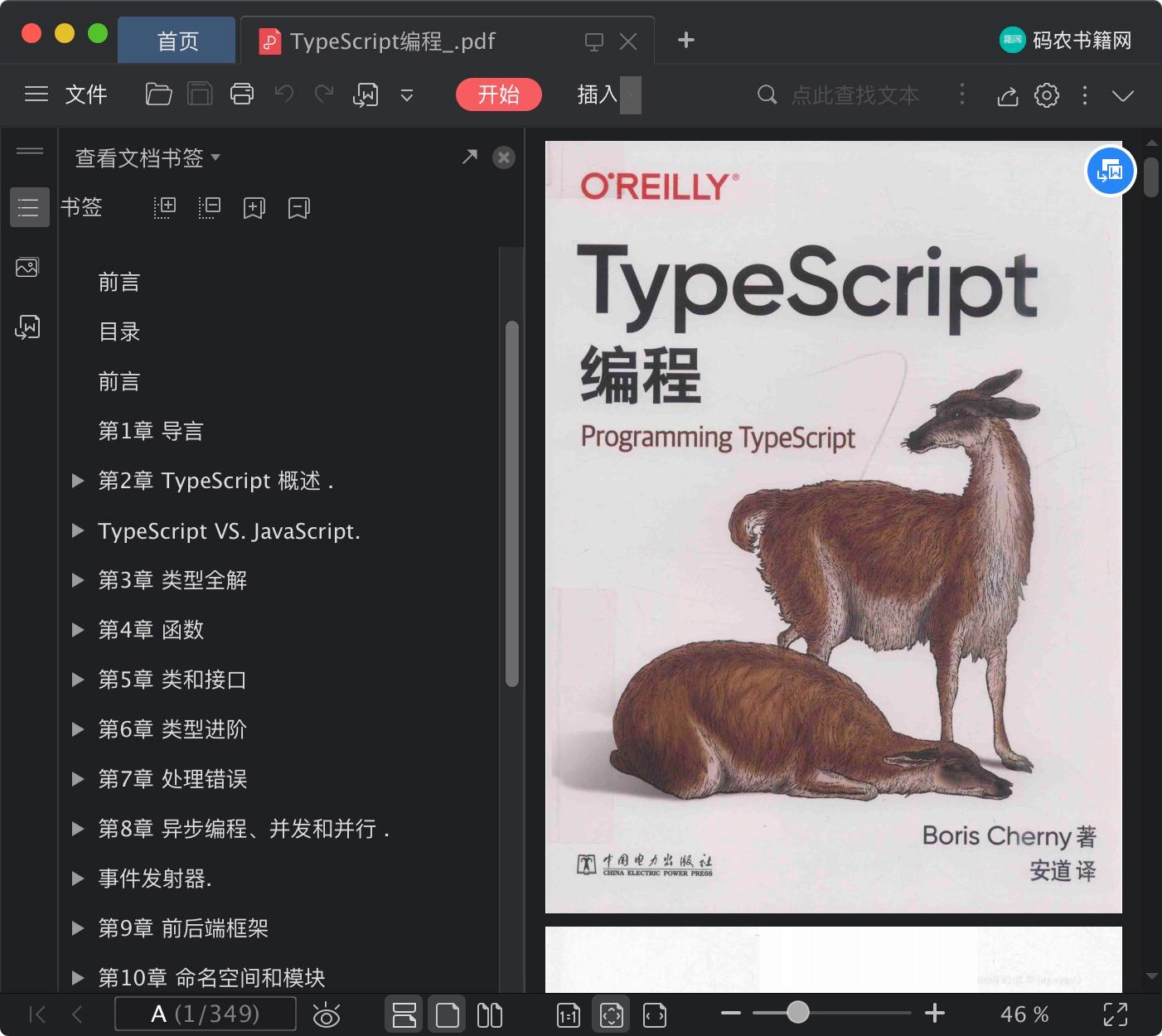Click the save disk icon
The height and width of the screenshot is (1036, 1162).
tap(200, 94)
